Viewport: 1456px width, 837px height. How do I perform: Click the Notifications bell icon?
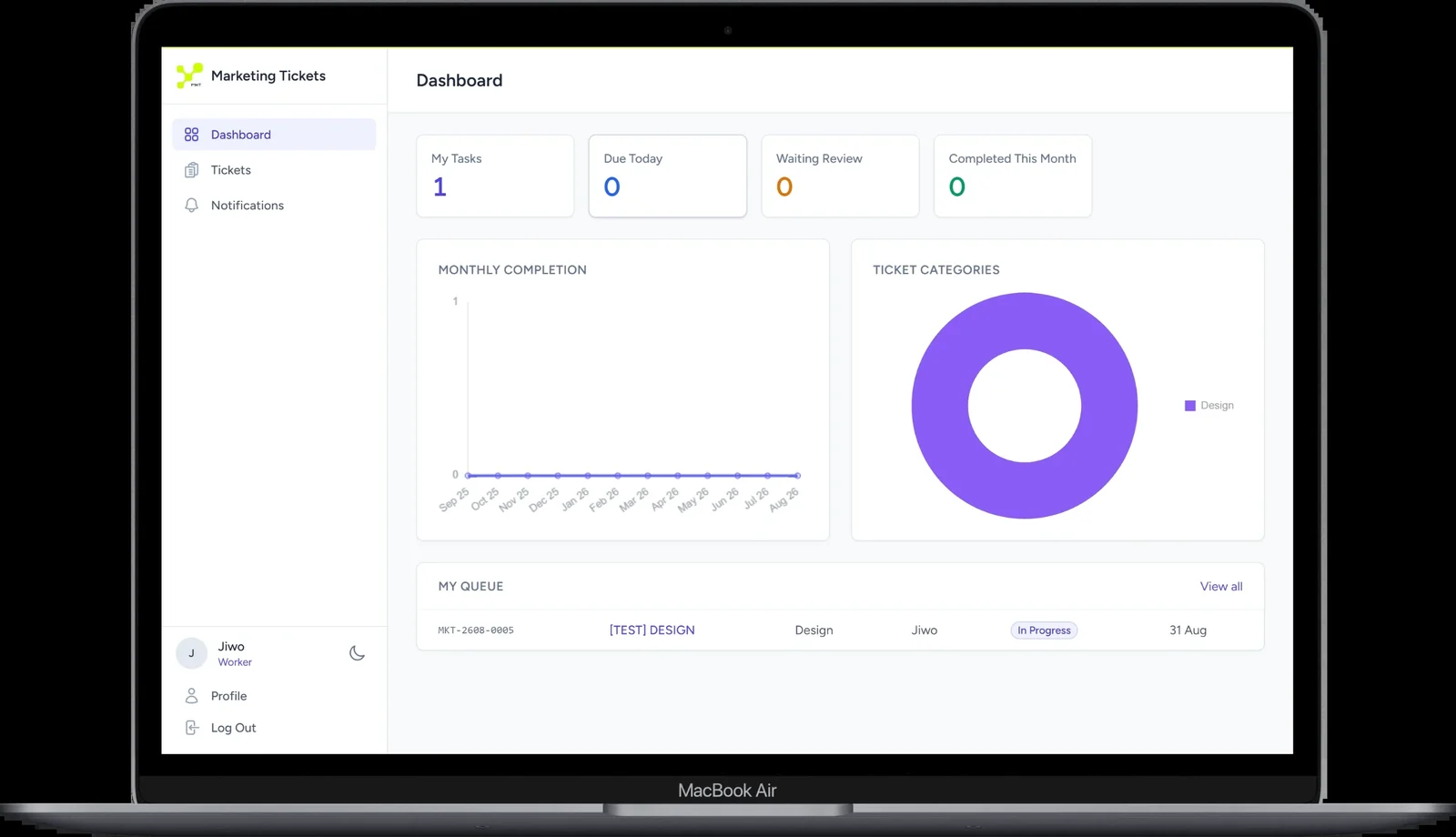[x=191, y=206]
